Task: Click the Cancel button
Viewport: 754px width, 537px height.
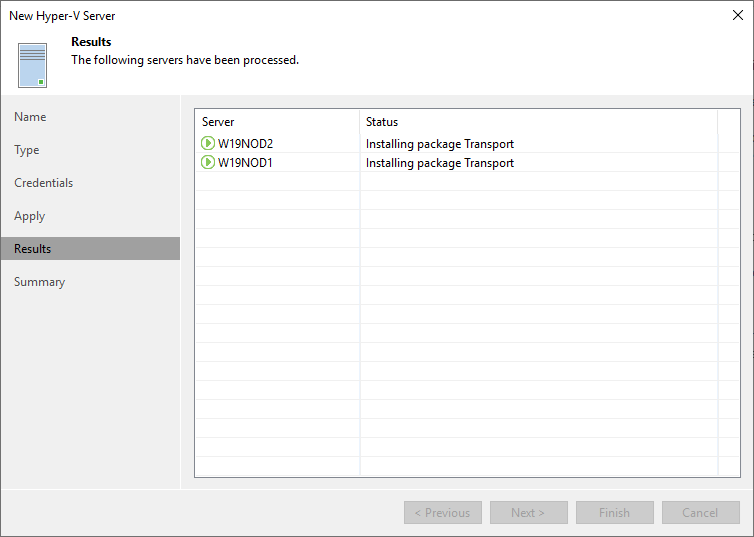Action: 701,512
